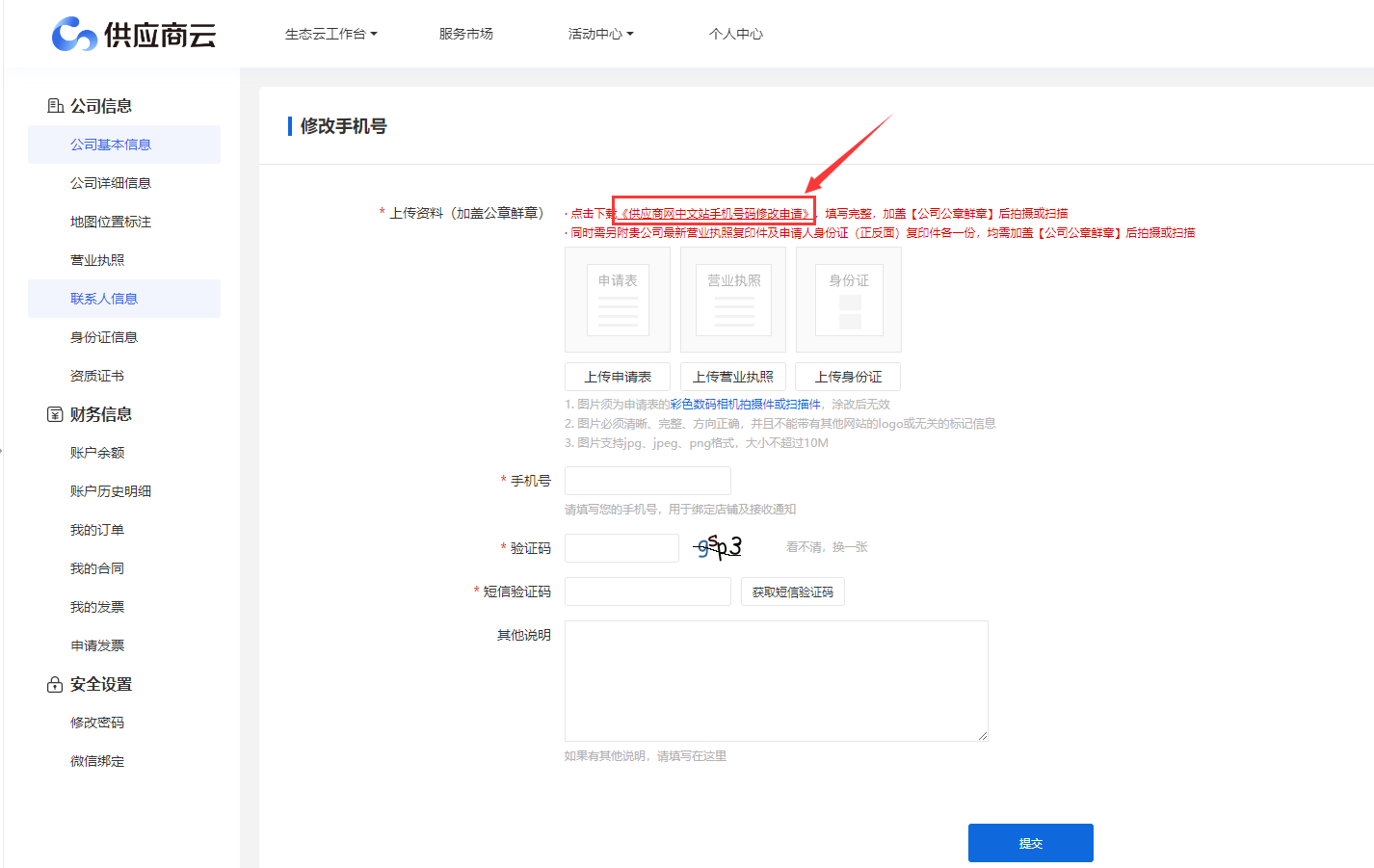Focus the 验证码 input field
The height and width of the screenshot is (868, 1374).
[621, 548]
